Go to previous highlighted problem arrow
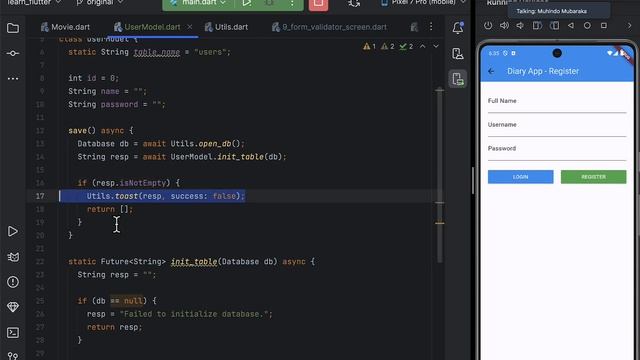 click(x=423, y=47)
